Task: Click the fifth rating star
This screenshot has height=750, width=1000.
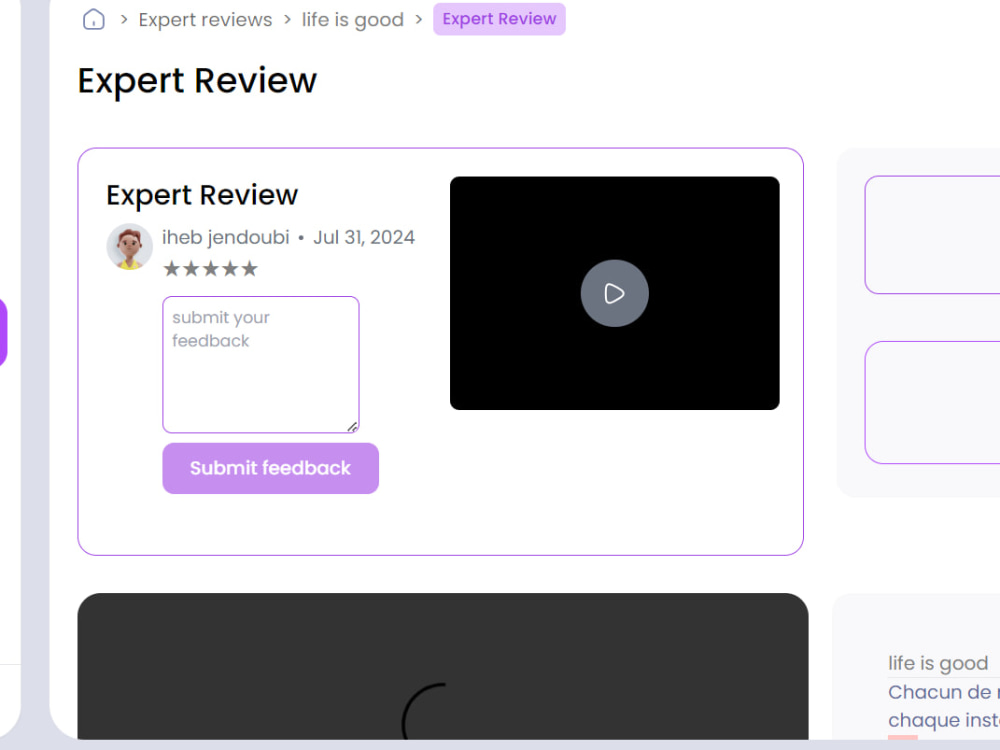Action: coord(249,268)
